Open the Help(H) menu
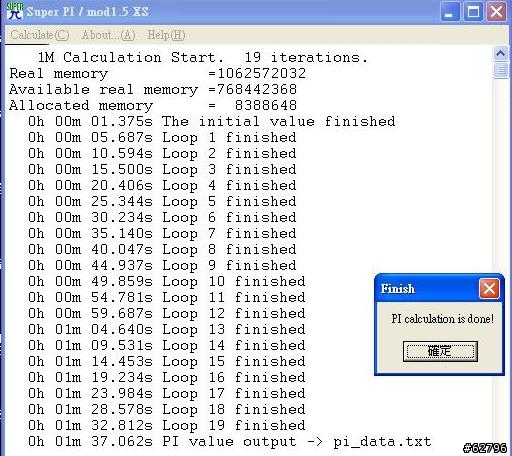Image resolution: width=512 pixels, height=456 pixels. point(166,35)
